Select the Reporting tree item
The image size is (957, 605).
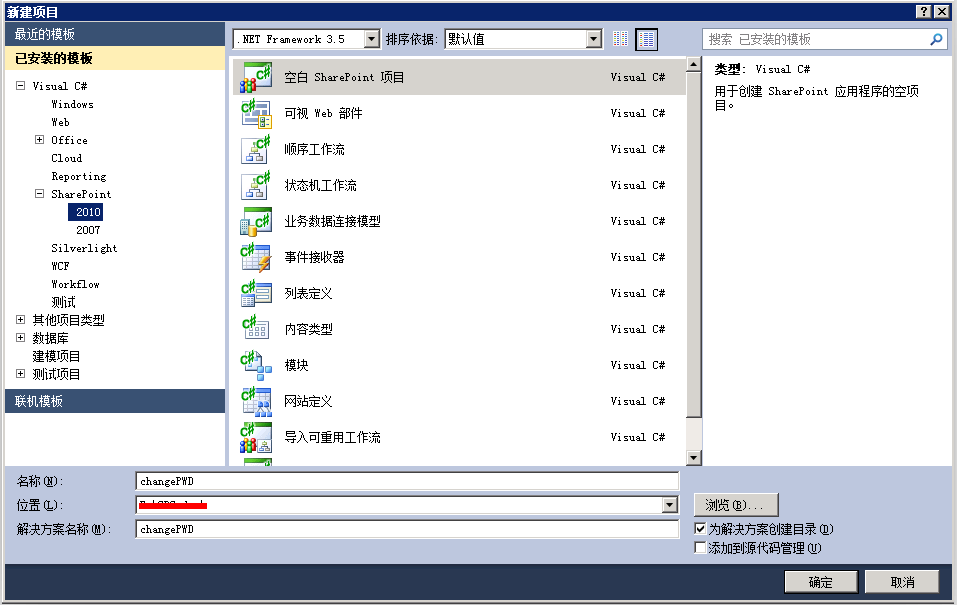pos(79,176)
